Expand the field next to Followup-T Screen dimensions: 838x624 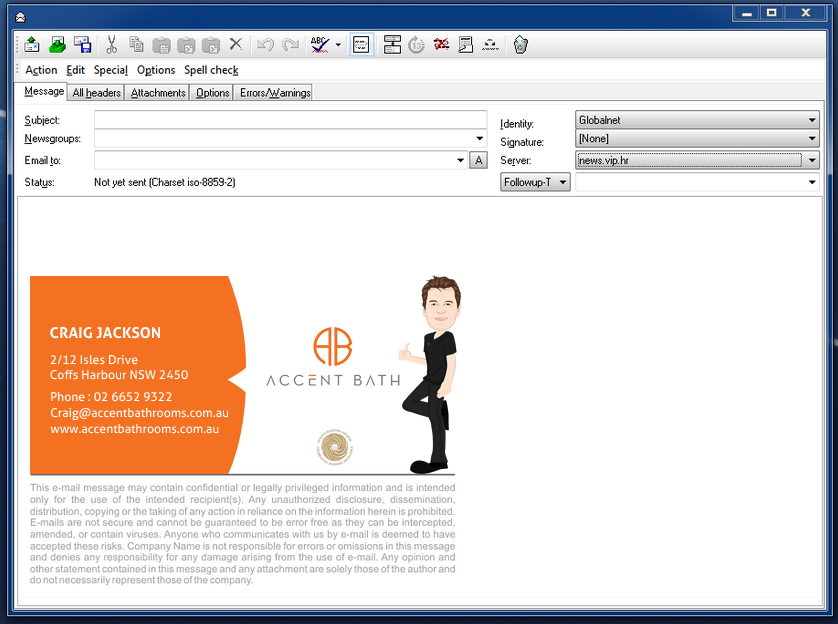click(812, 182)
